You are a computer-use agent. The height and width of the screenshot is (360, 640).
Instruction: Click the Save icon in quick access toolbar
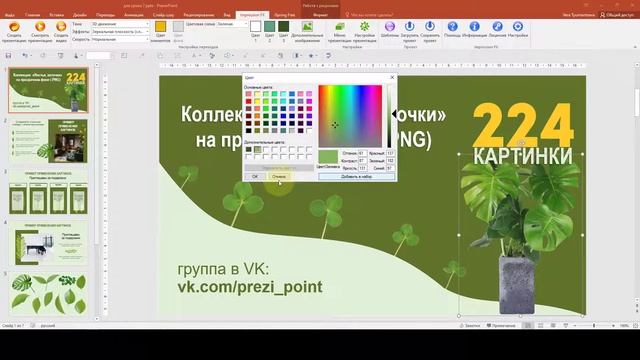point(8,56)
